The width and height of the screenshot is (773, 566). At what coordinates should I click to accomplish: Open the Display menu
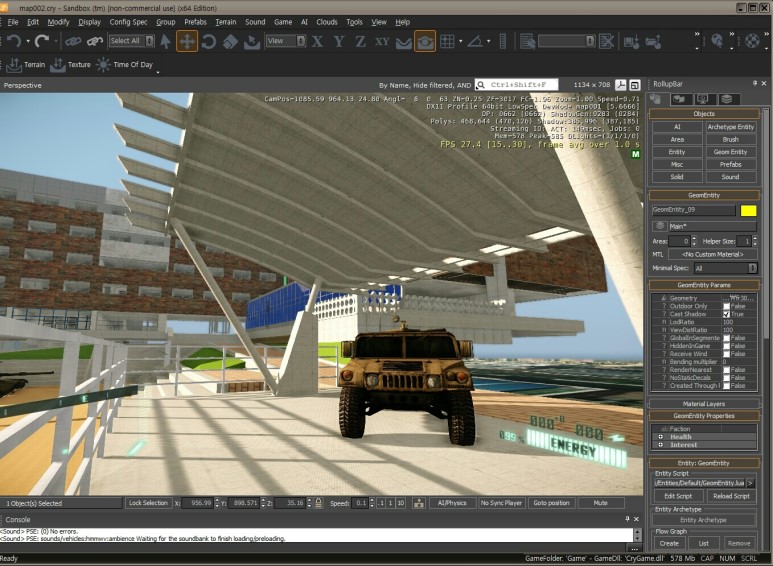[x=89, y=22]
